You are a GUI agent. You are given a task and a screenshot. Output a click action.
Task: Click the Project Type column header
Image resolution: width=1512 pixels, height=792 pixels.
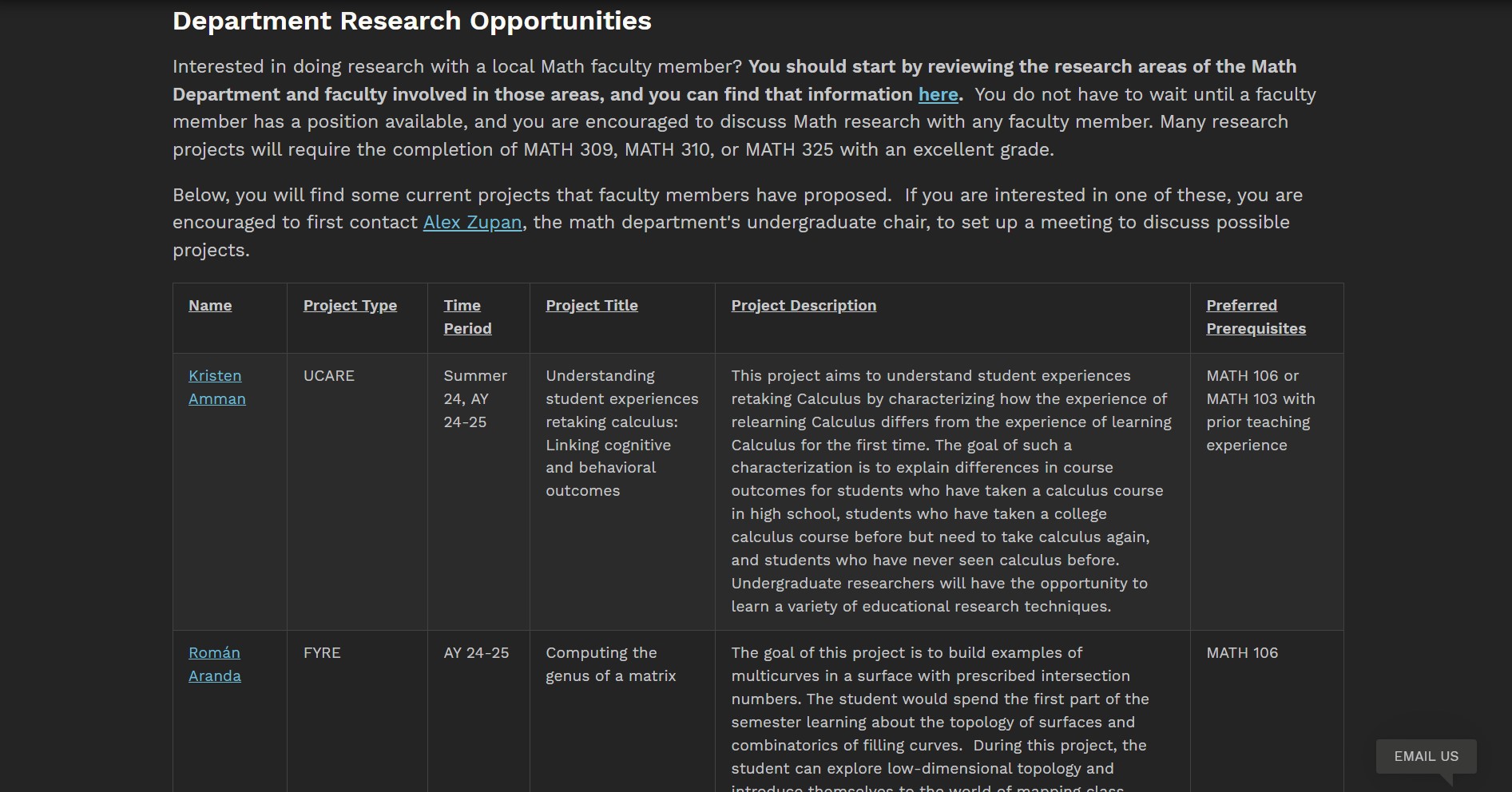pos(350,305)
